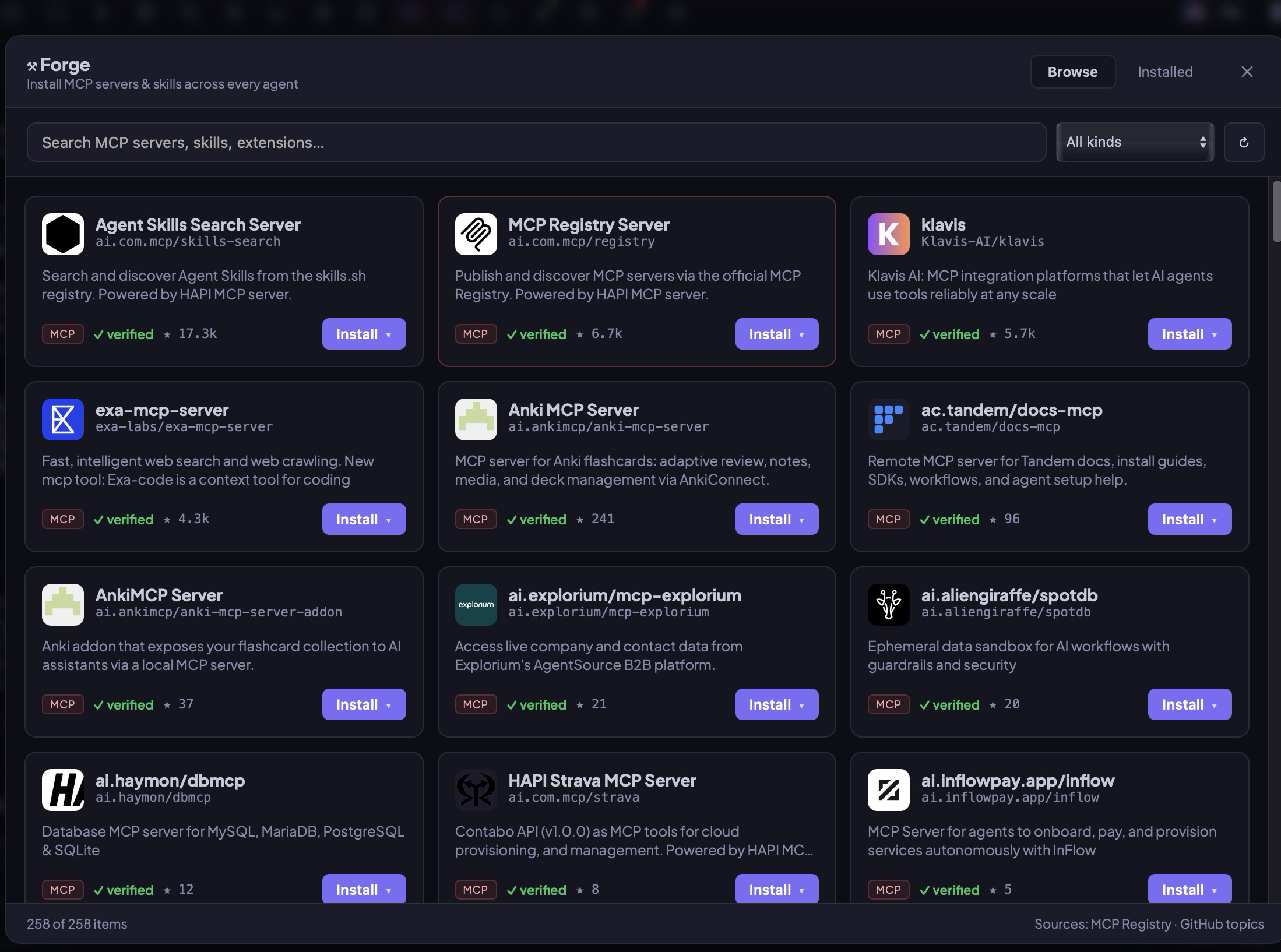The image size is (1281, 952).
Task: Open the All kinds filter dropdown
Action: coord(1135,142)
